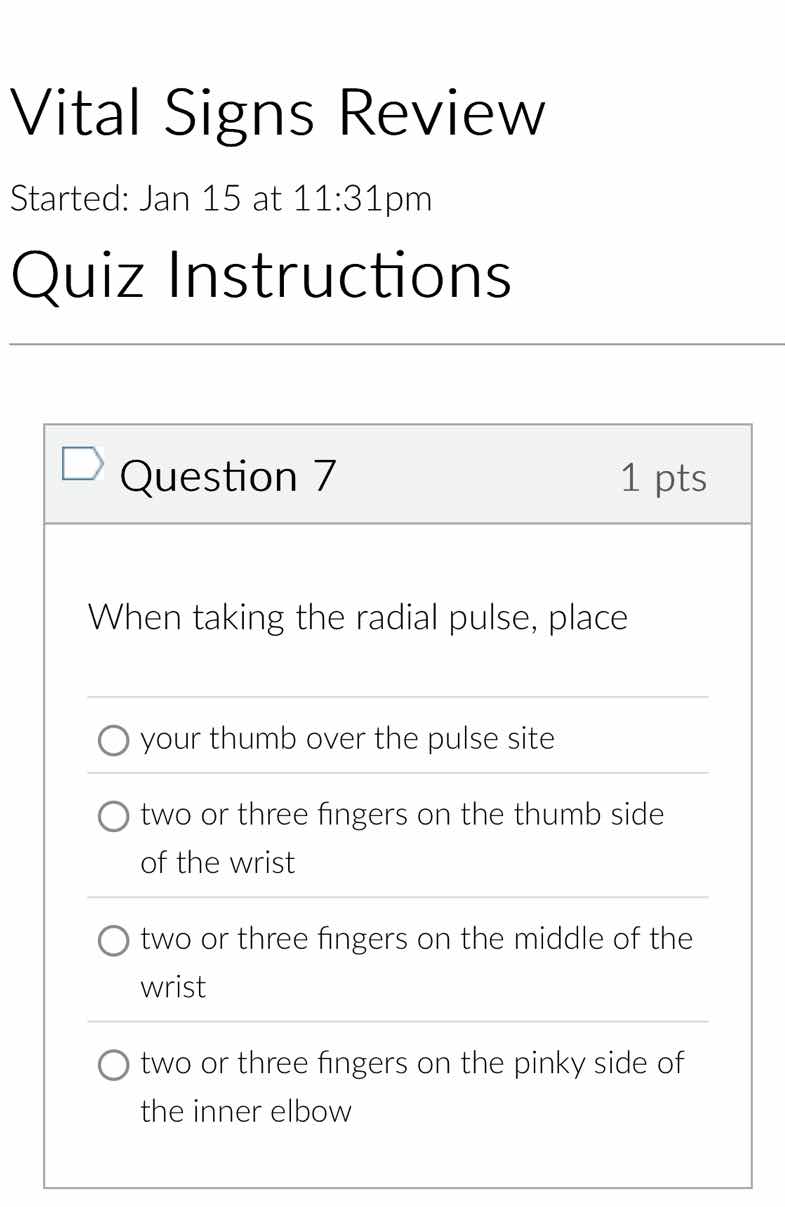The image size is (785, 1207).
Task: Select 'two or three fingers on the middle of the wrist'
Action: [x=113, y=940]
